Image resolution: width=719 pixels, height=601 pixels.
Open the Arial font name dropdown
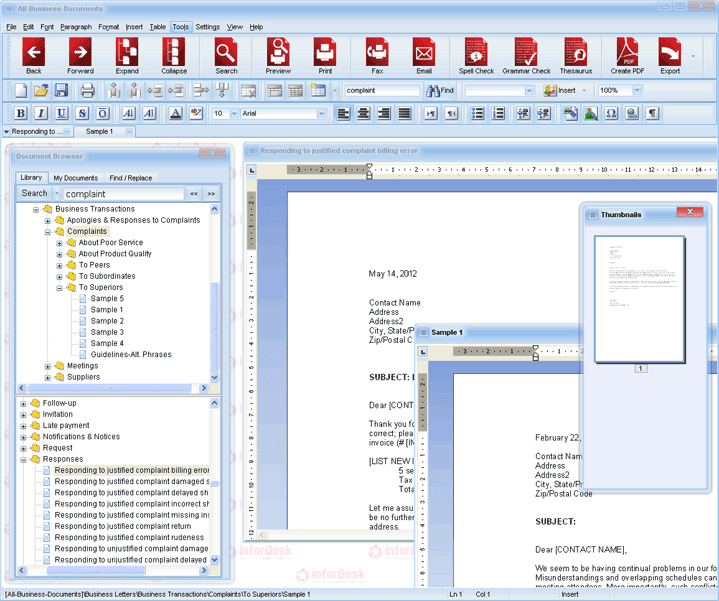point(321,113)
